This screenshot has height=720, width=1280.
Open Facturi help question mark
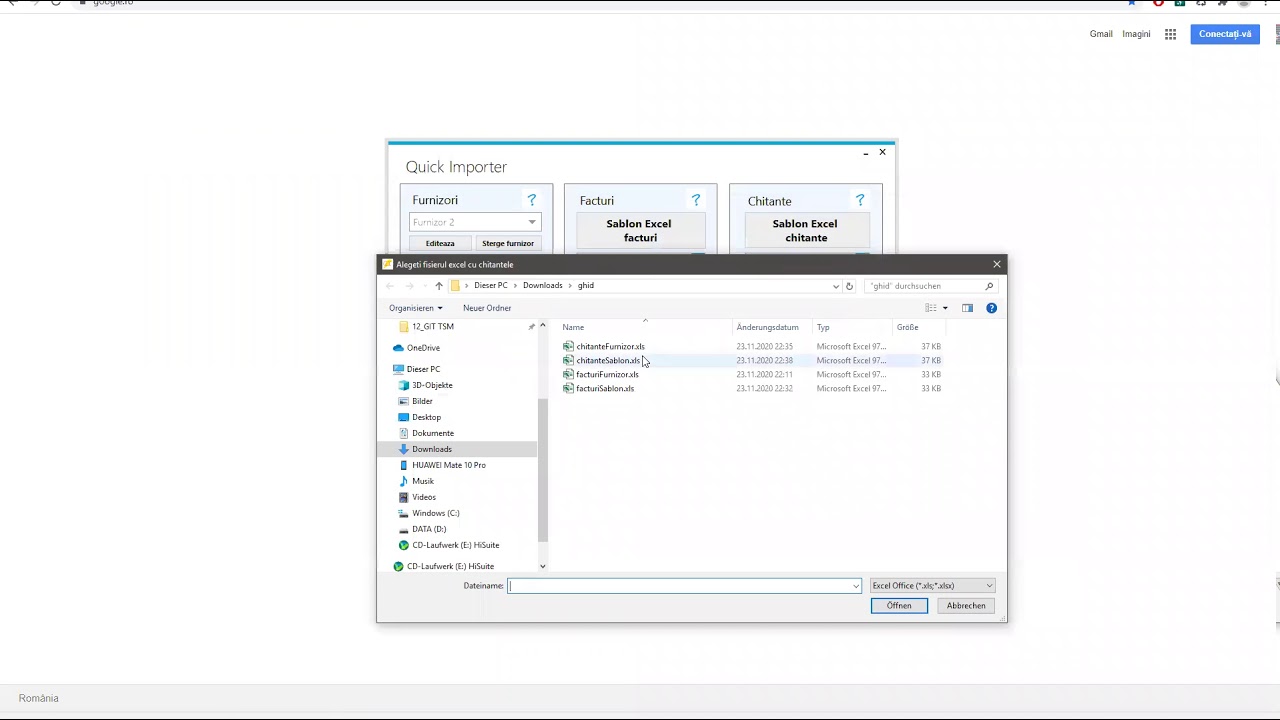point(696,200)
